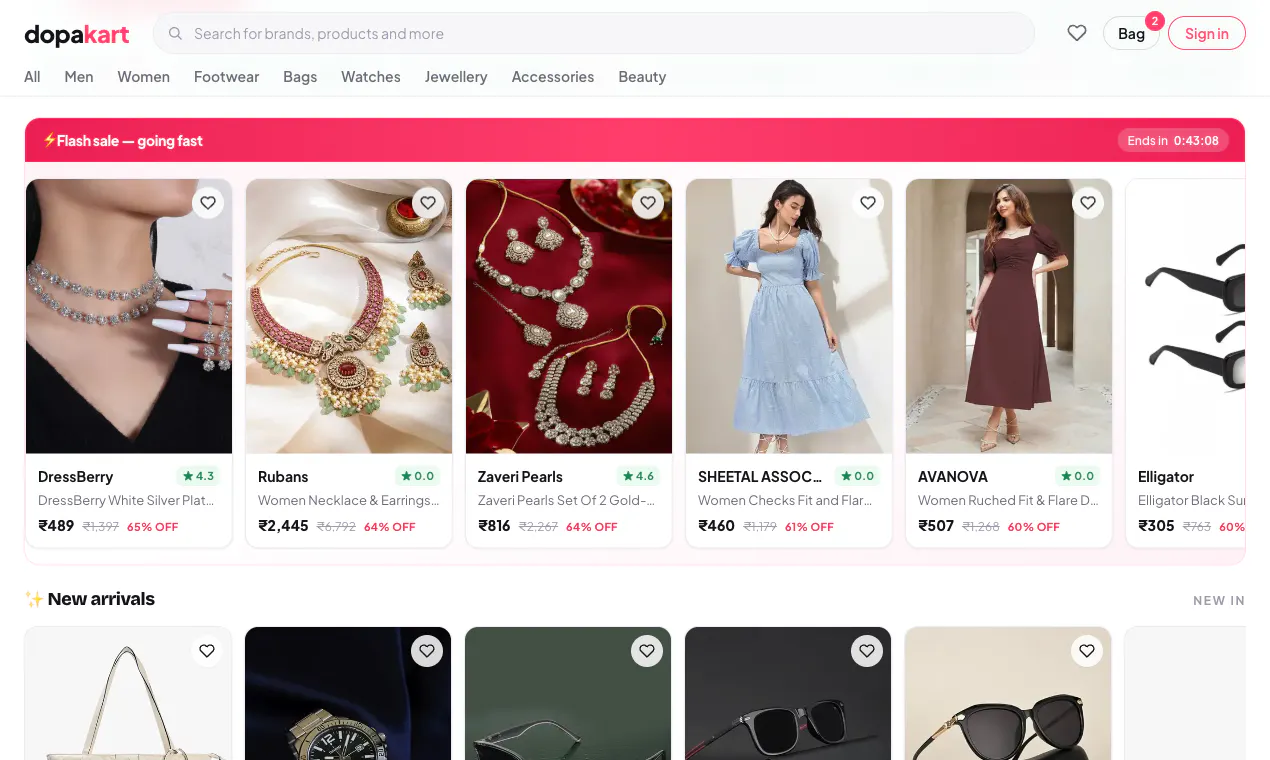Select the All category tab

click(x=32, y=77)
